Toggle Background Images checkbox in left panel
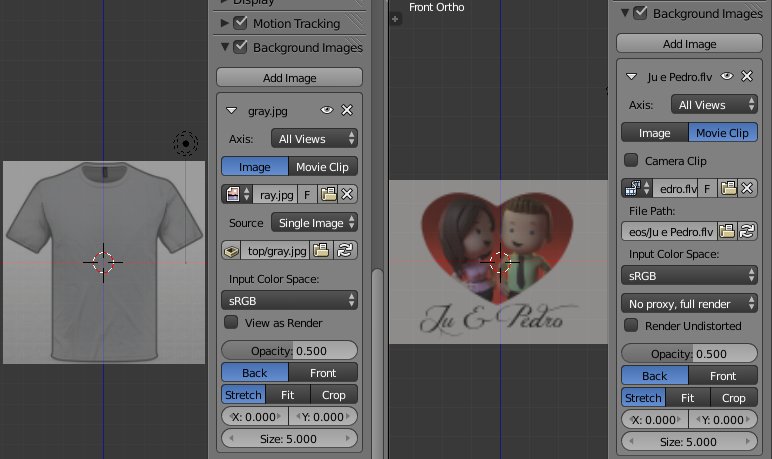The height and width of the screenshot is (459, 772). tap(240, 47)
